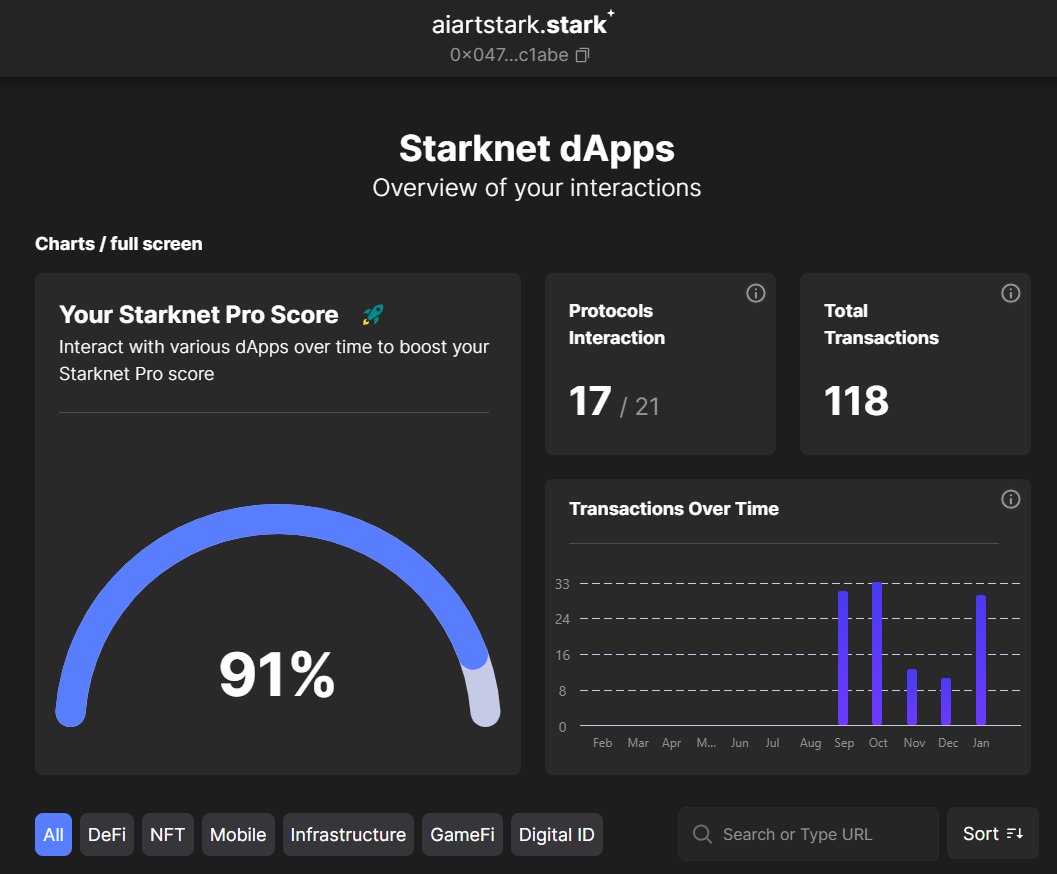1057x874 pixels.
Task: Select the Infrastructure category tab
Action: tap(348, 834)
